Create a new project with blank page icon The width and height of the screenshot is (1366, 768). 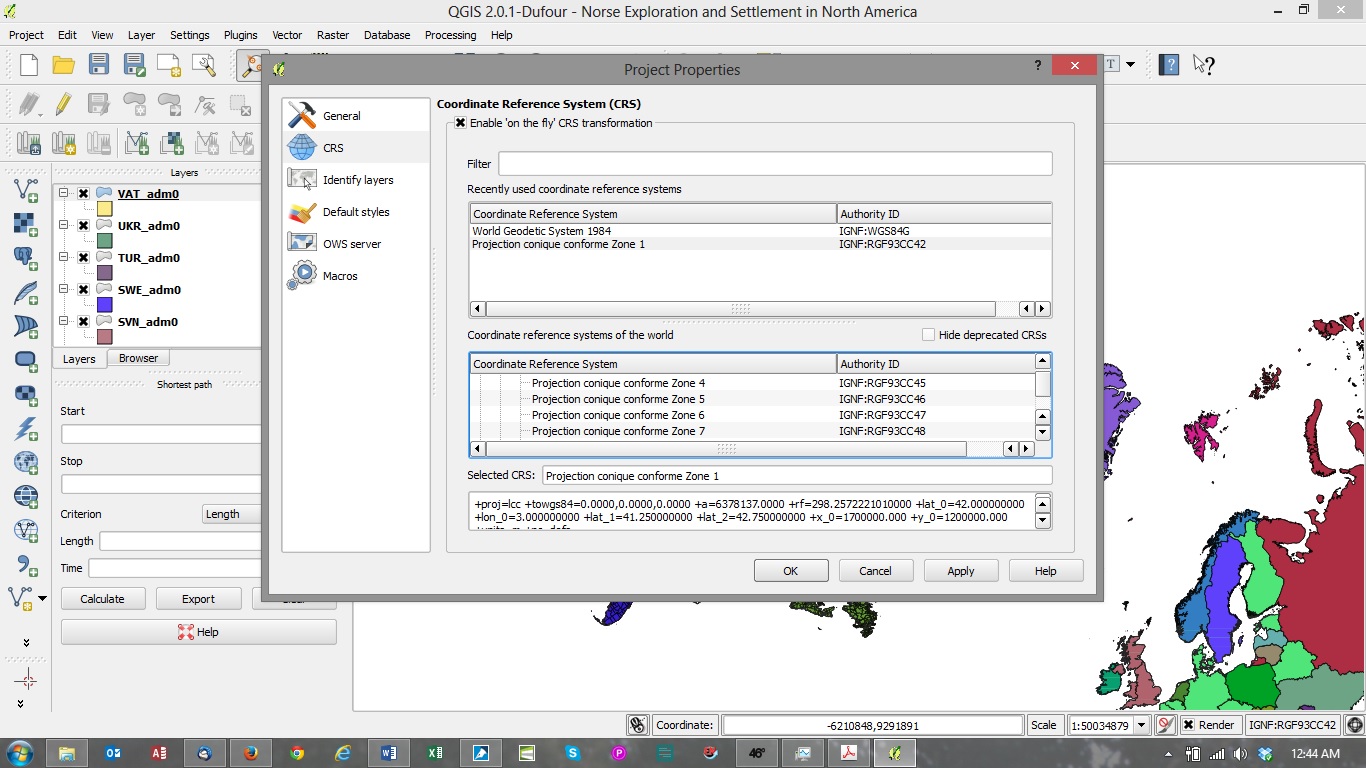29,65
